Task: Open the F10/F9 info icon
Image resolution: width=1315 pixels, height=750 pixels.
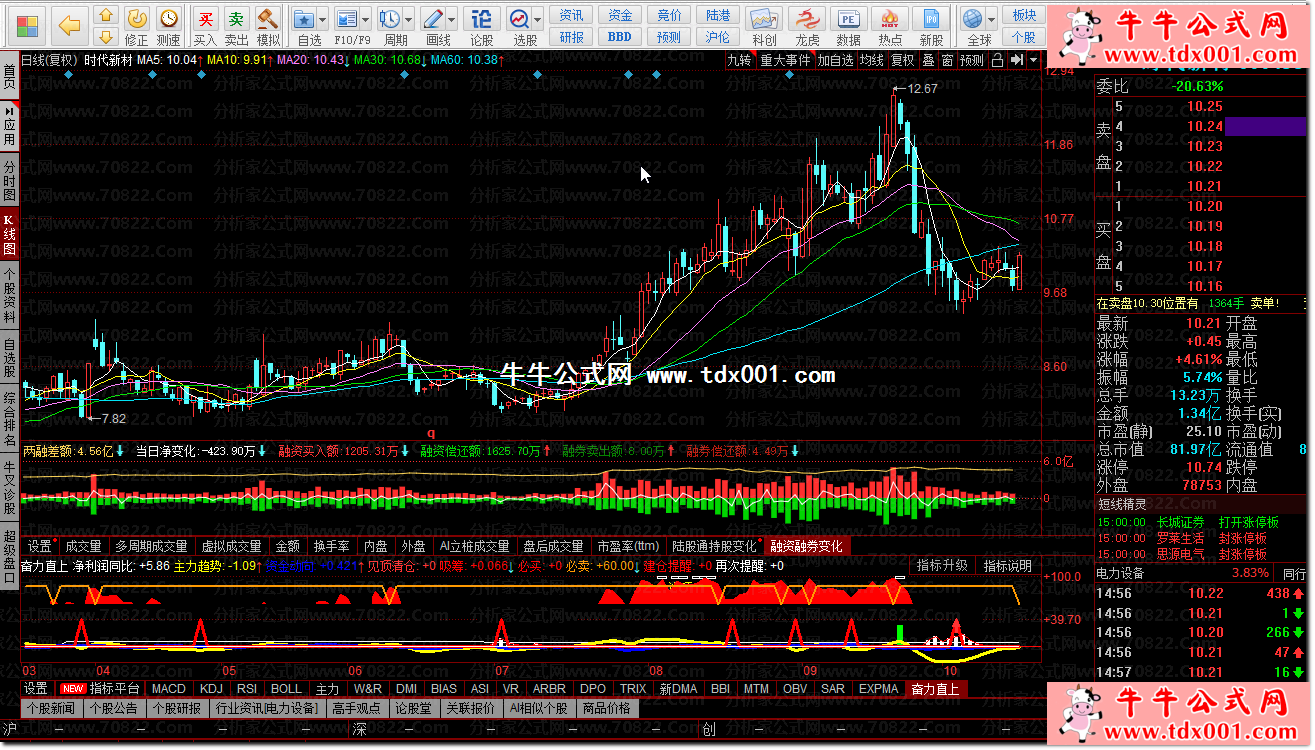Action: click(347, 25)
